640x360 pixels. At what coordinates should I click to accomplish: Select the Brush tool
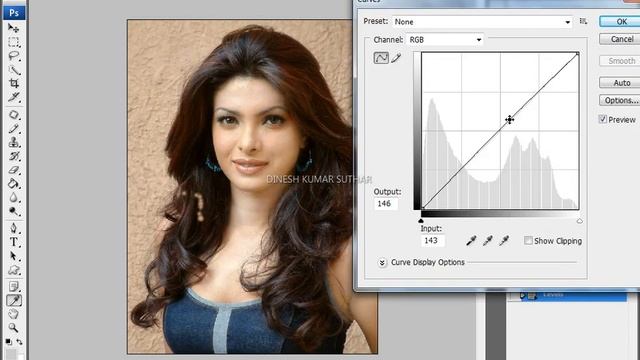coord(13,129)
